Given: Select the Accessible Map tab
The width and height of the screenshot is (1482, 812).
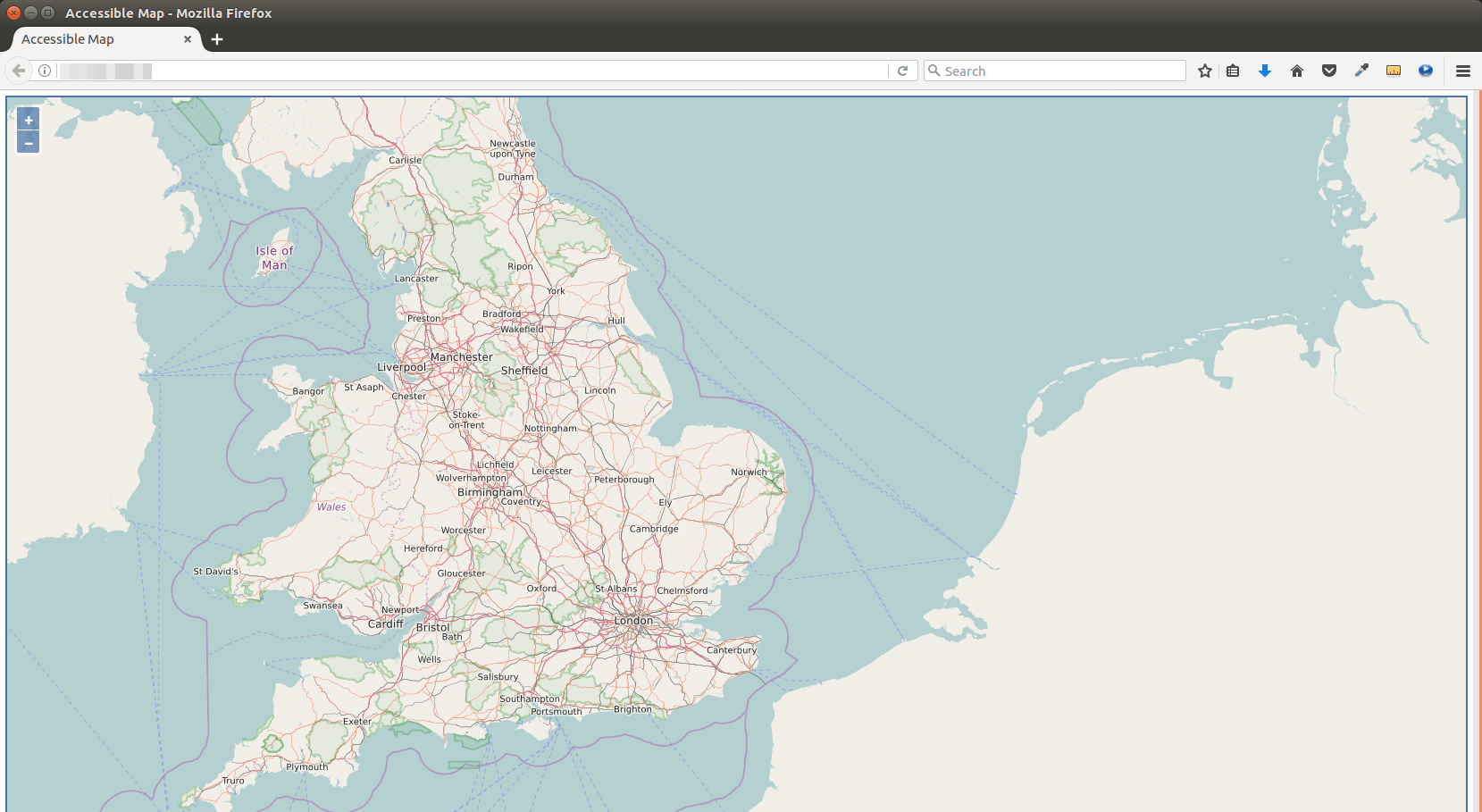Looking at the screenshot, I should [89, 39].
